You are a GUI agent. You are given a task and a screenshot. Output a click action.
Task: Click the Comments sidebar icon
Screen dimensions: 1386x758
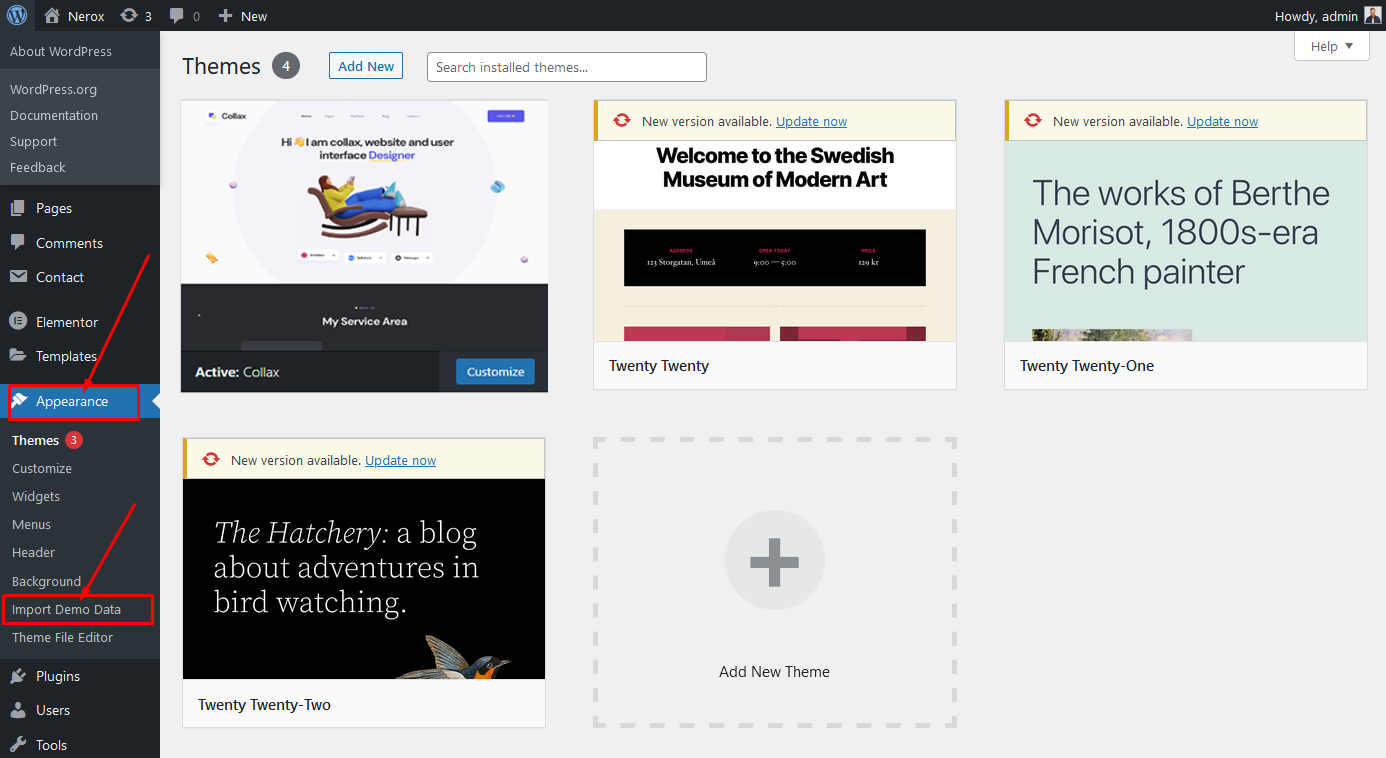tap(18, 242)
